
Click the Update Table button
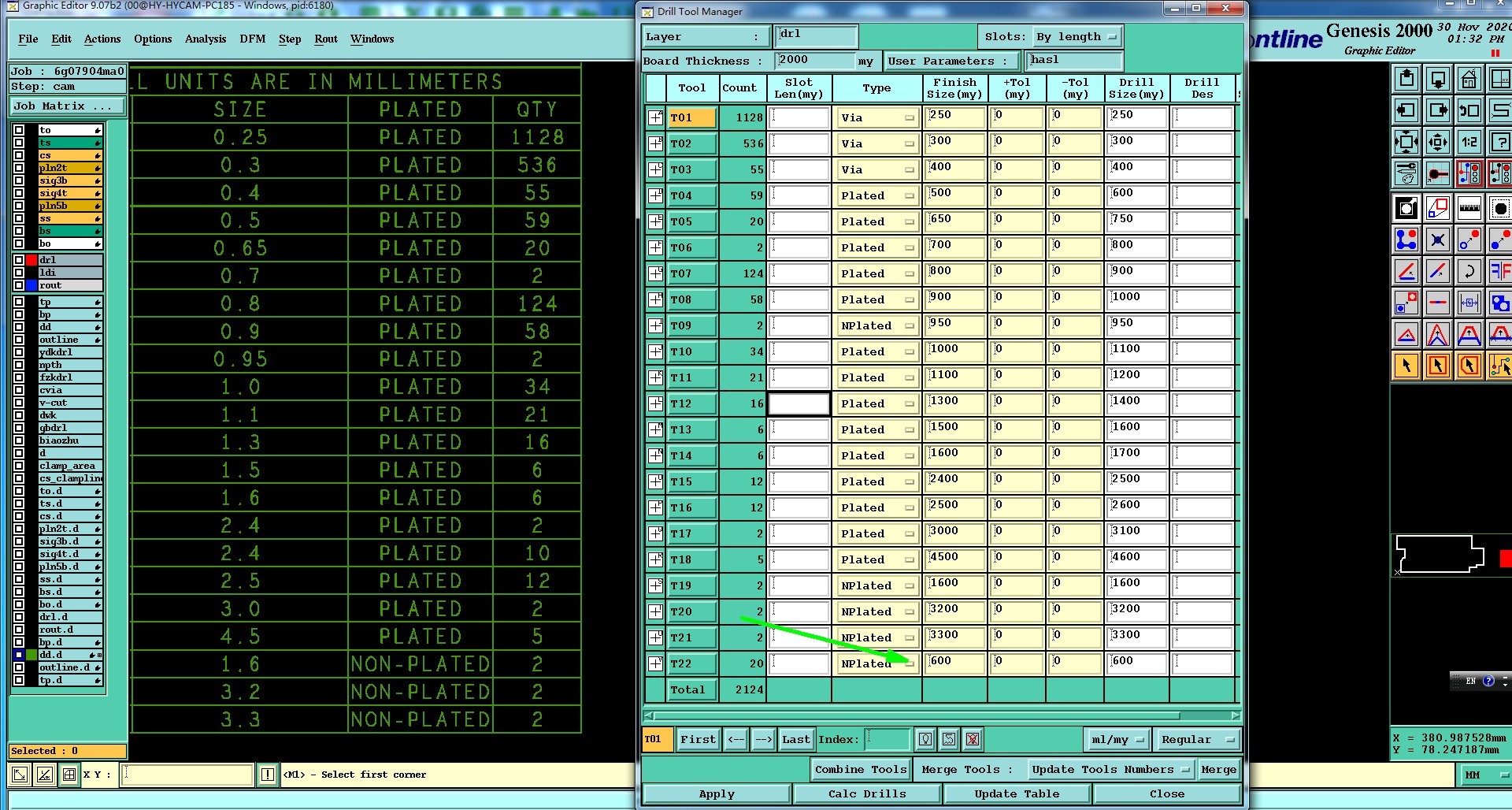click(1017, 793)
